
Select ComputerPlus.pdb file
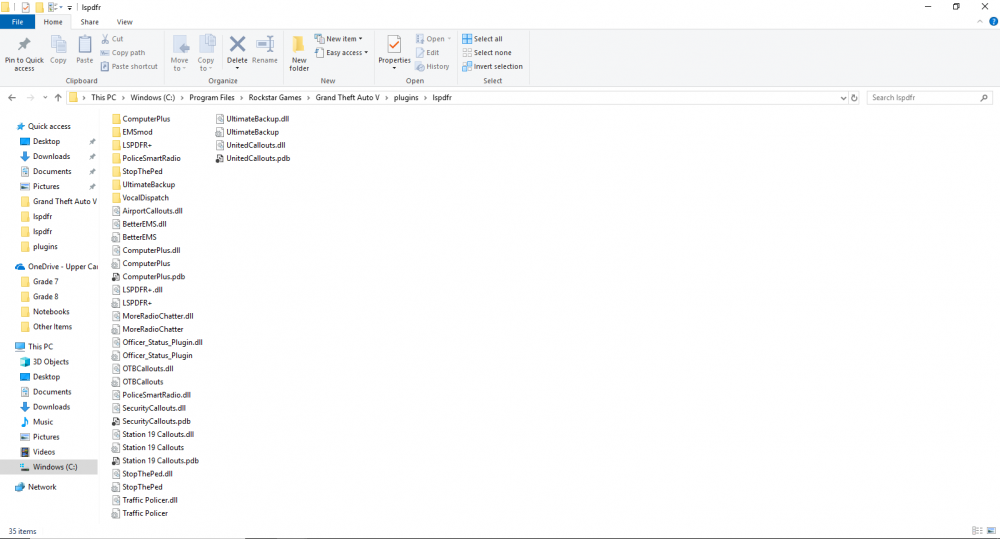153,276
